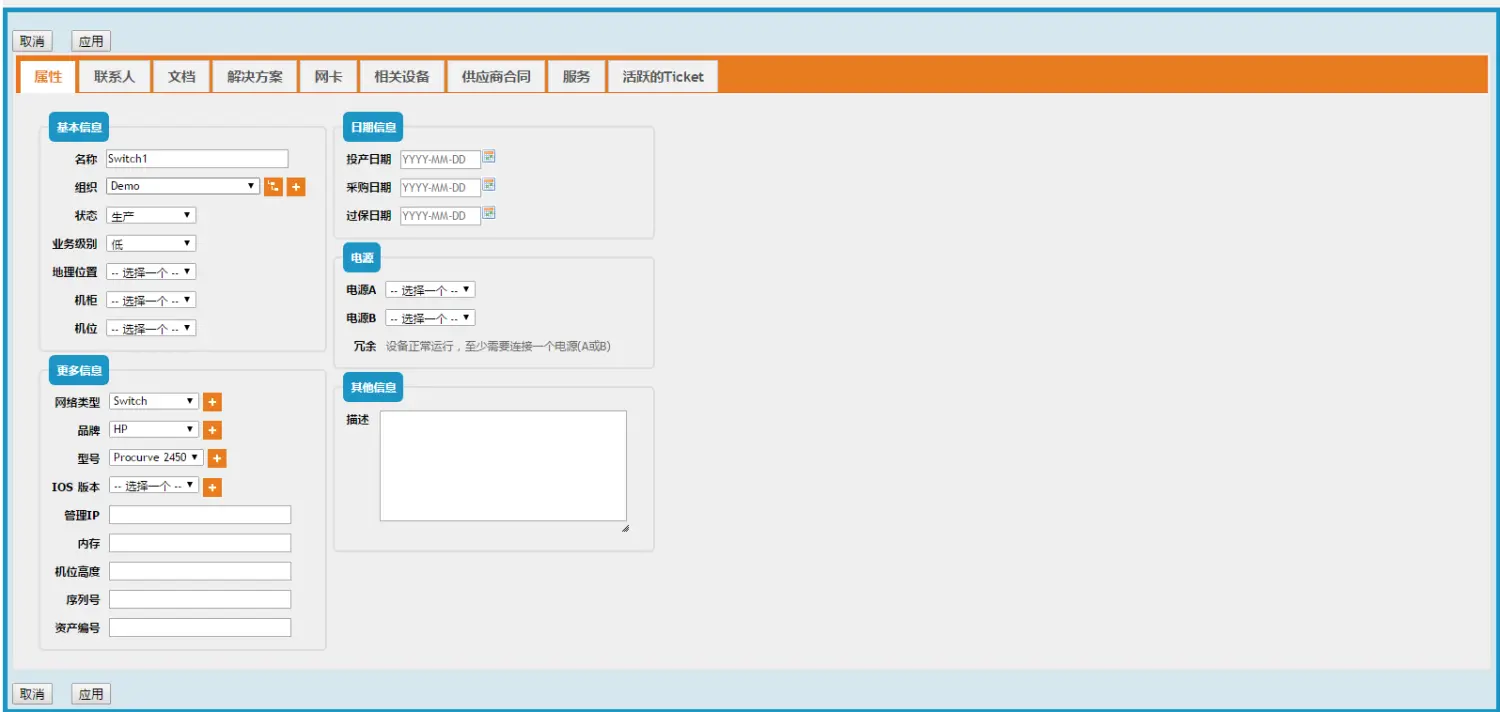Open the 网络类型 dropdown showing Switch
This screenshot has height=712, width=1500.
click(154, 401)
